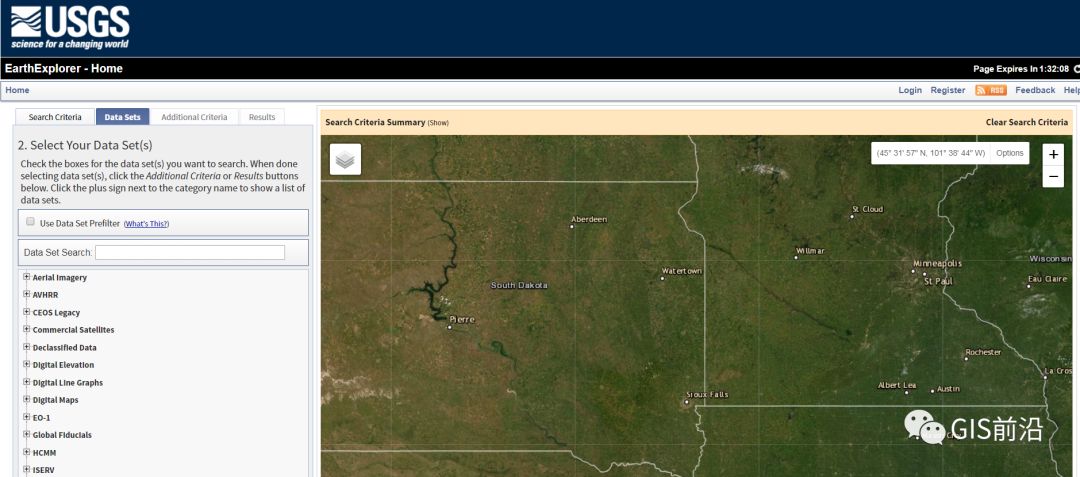Screen dimensions: 1080x477
Task: Click the USGS logo in the header
Action: tap(69, 27)
